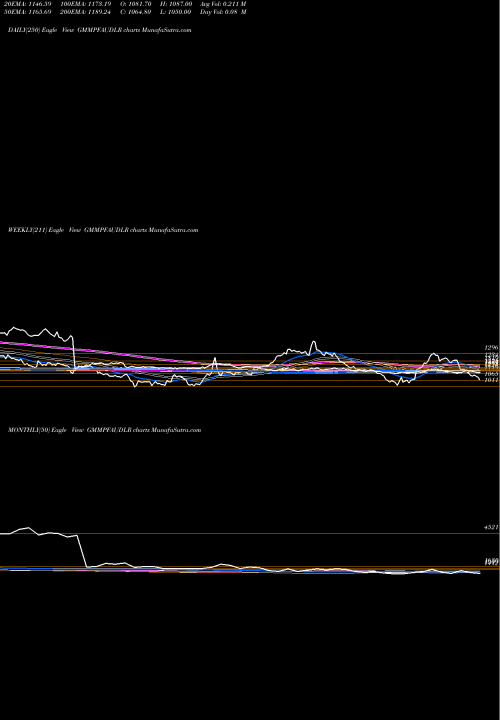The height and width of the screenshot is (720, 500).
Task: Click the 50EMA: 1165.69 value
Action: (x=28, y=12)
